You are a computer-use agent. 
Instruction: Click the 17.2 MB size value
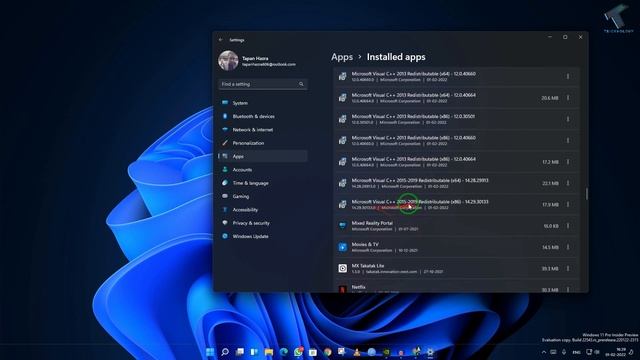tap(550, 162)
